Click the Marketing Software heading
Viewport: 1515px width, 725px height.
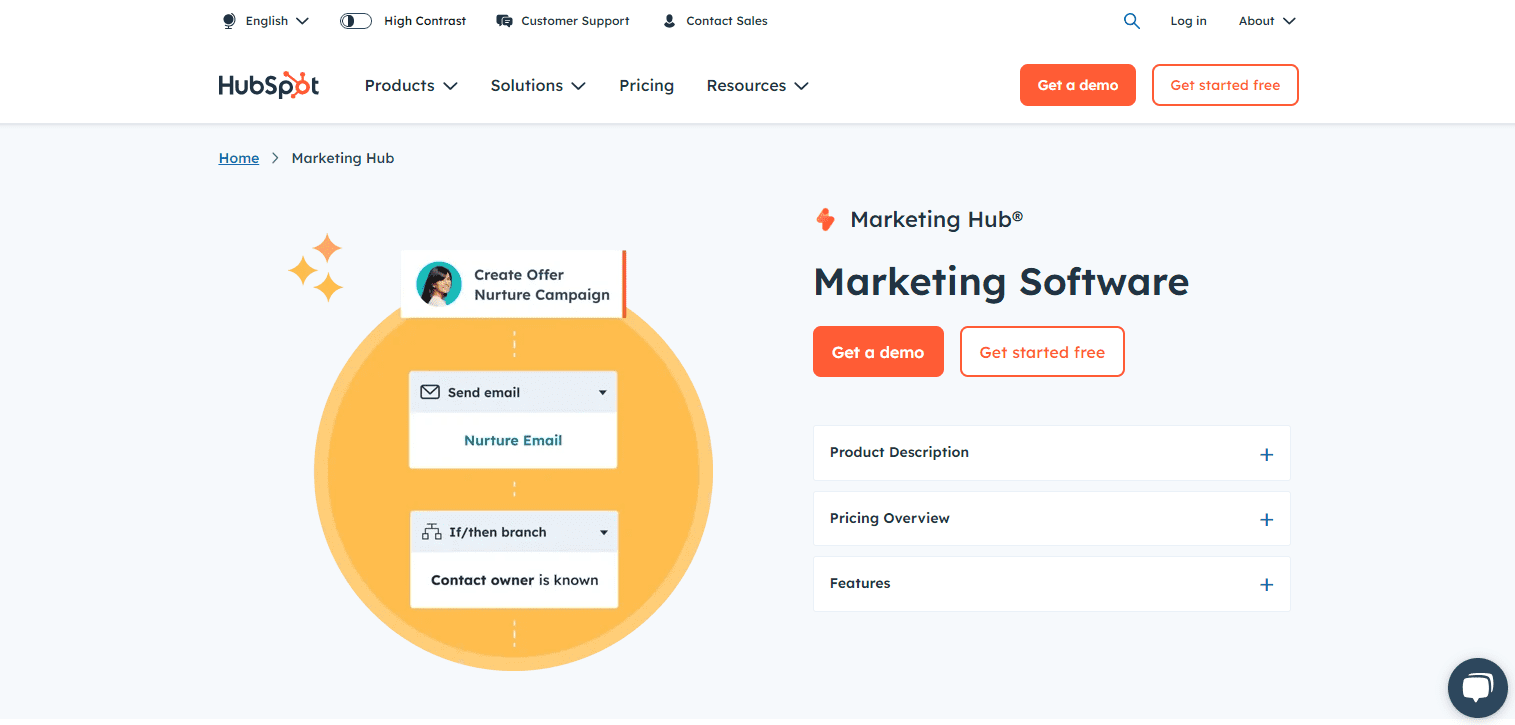[x=1001, y=282]
